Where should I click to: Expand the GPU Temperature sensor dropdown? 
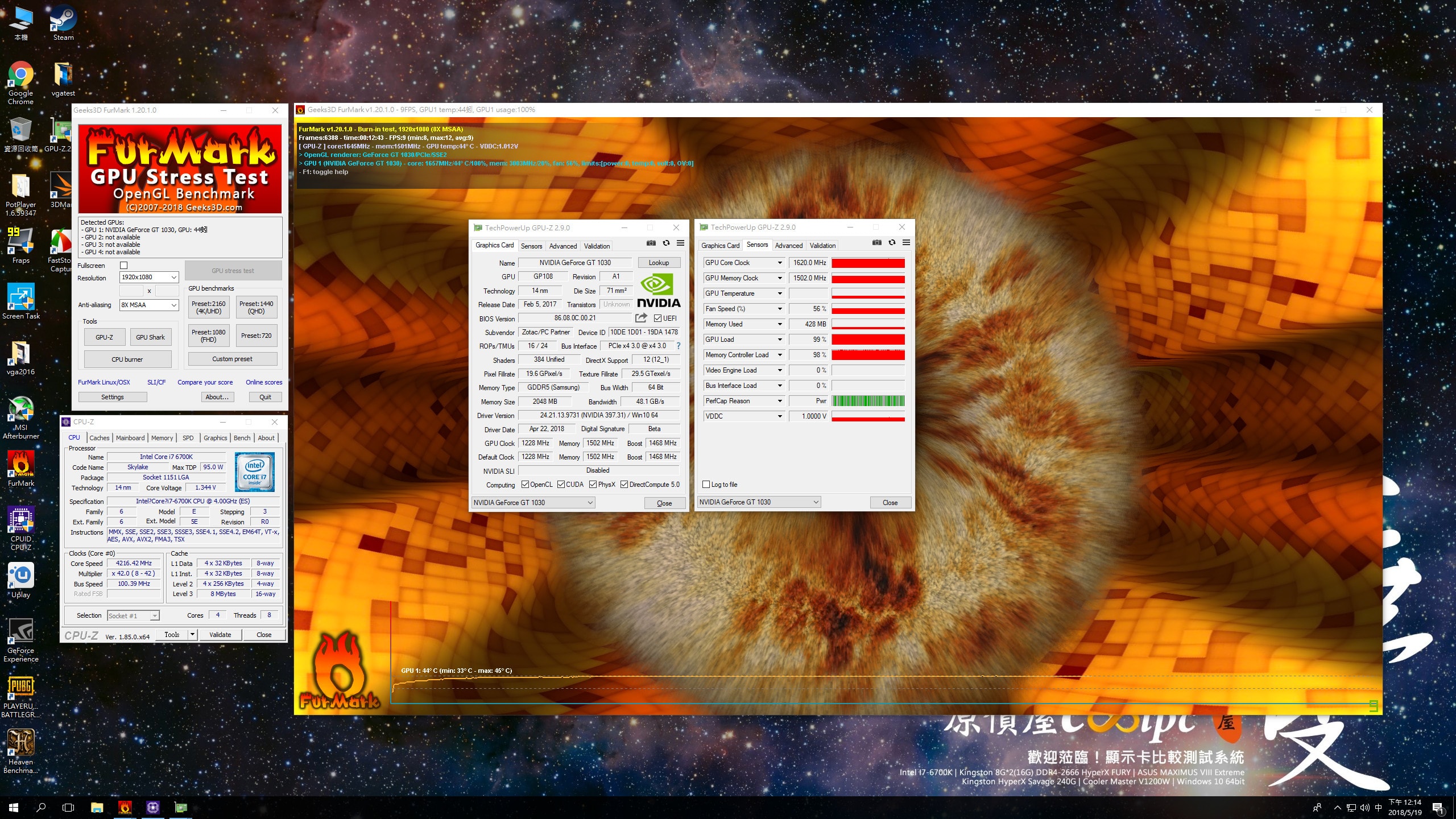pos(780,293)
